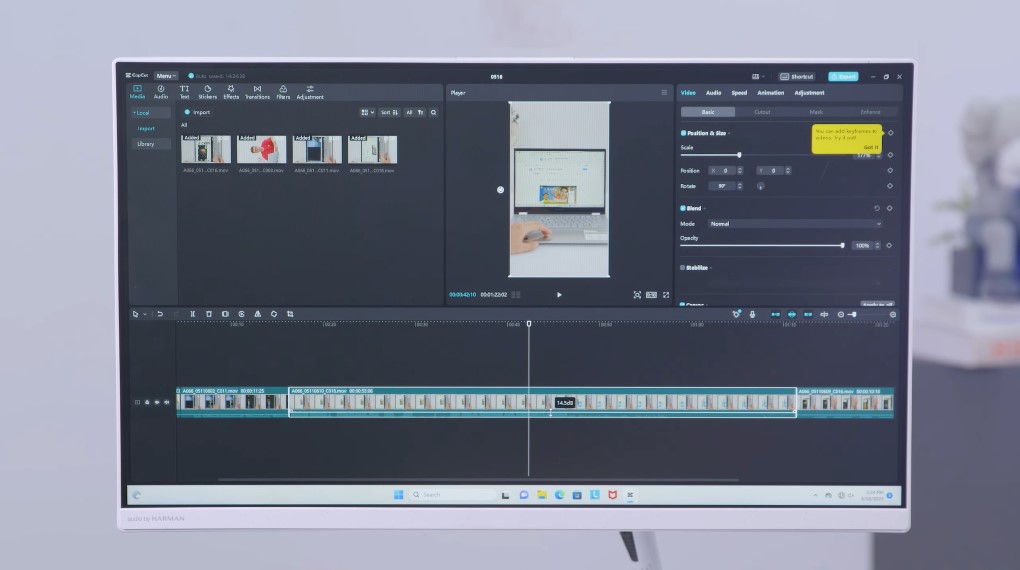Click the Split clip tool in timeline toolbar
1020x570 pixels.
click(193, 314)
